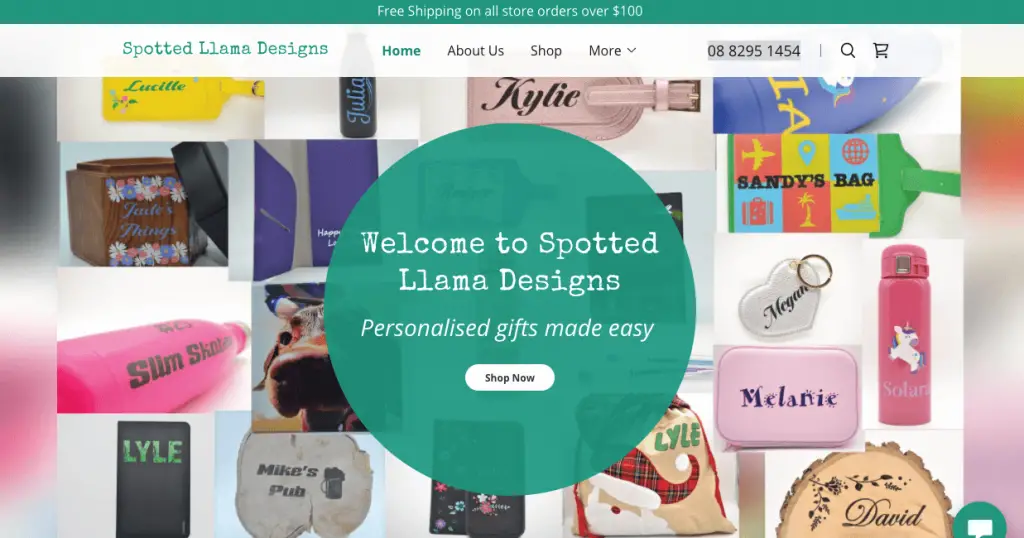Viewport: 1024px width, 538px height.
Task: Expand the More menu chevron
Action: (x=631, y=50)
